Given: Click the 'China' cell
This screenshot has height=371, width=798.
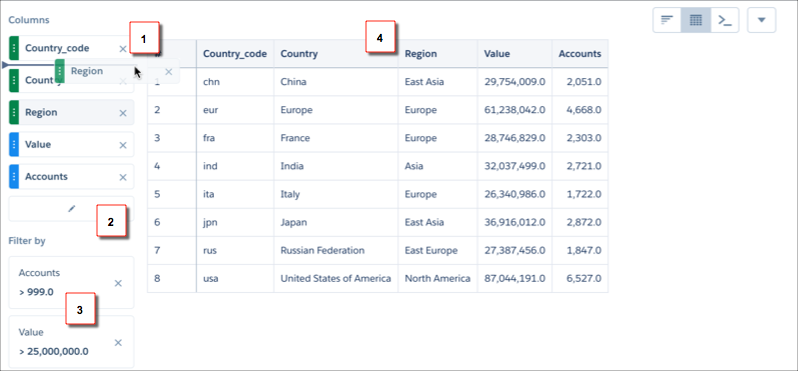Looking at the screenshot, I should 336,82.
